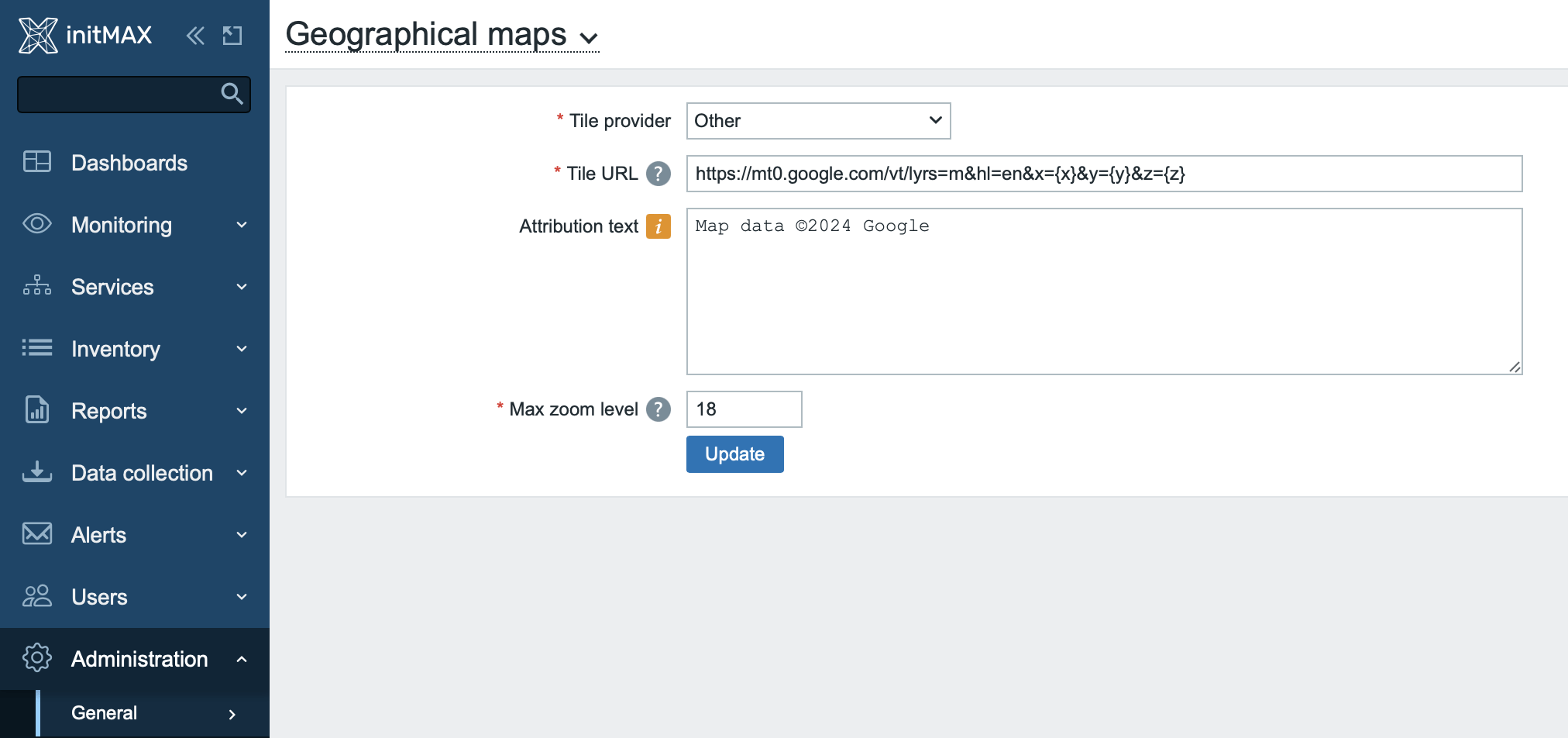Image resolution: width=1568 pixels, height=738 pixels.
Task: Focus the Max zoom level field
Action: point(744,409)
